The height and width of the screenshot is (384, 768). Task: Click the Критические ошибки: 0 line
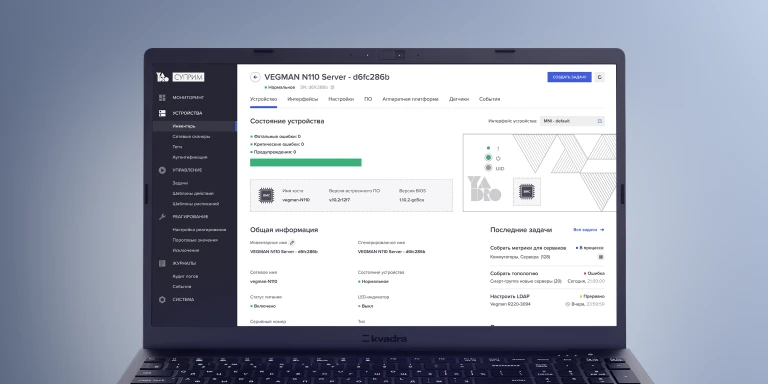point(277,144)
